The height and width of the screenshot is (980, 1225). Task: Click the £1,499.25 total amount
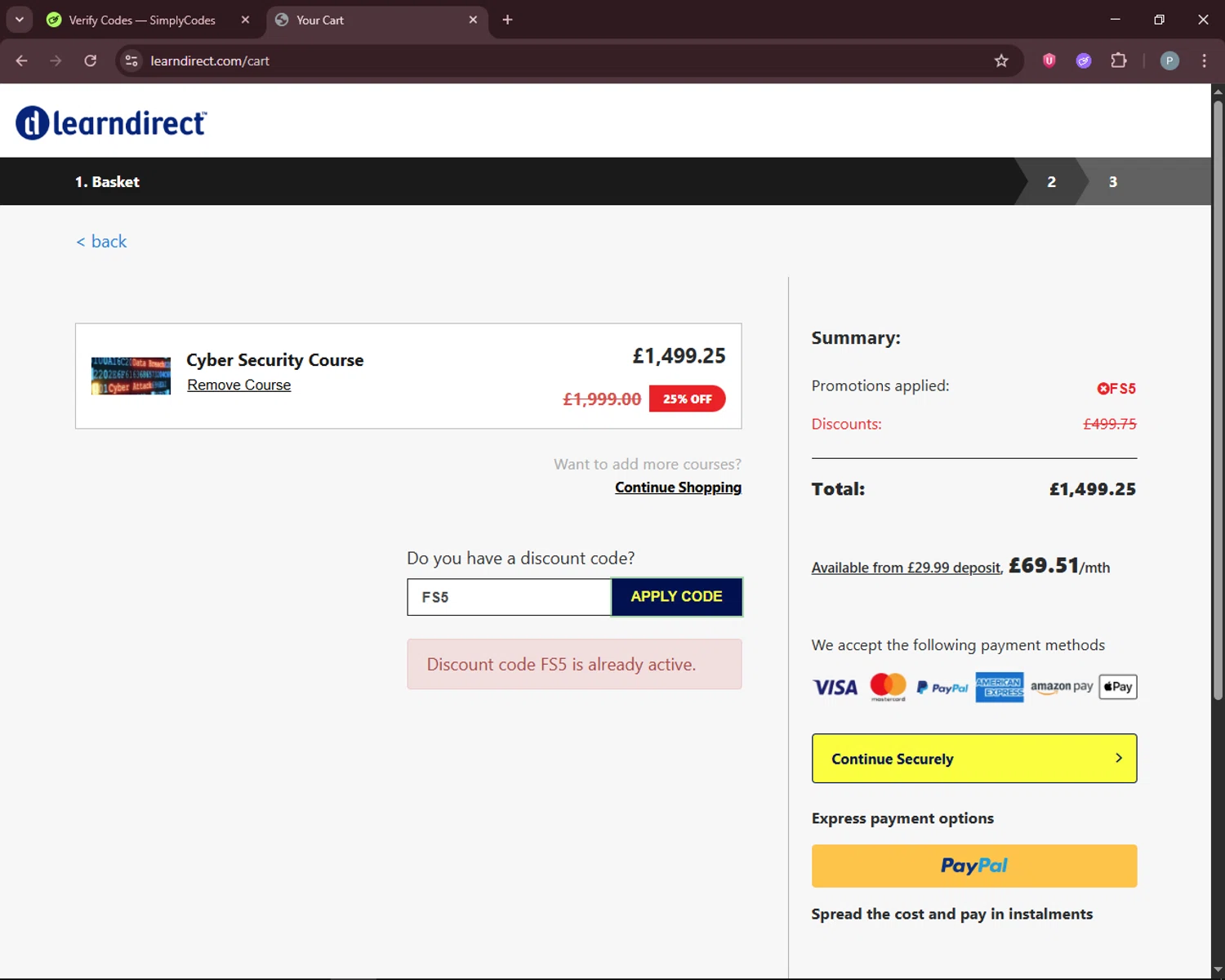(x=1093, y=489)
